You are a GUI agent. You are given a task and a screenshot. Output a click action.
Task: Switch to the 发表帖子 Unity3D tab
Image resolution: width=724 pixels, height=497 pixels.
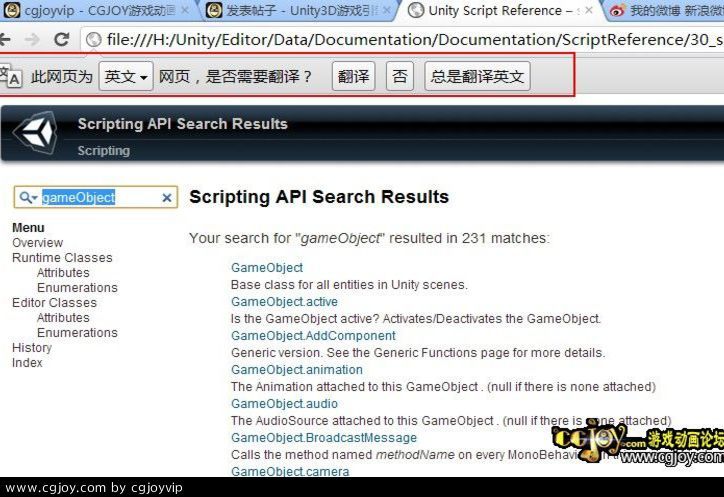298,10
